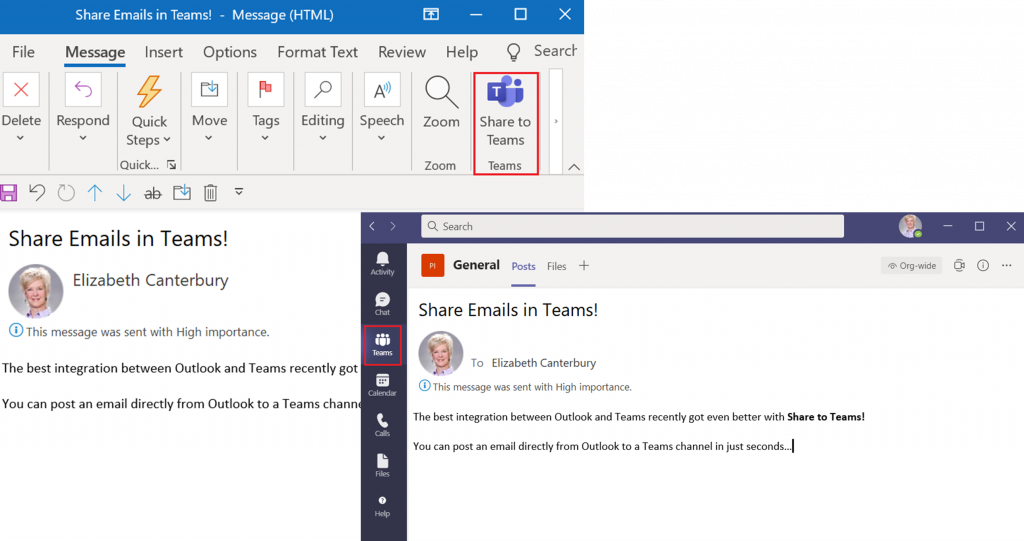
Task: Open the Review tab
Action: click(402, 52)
